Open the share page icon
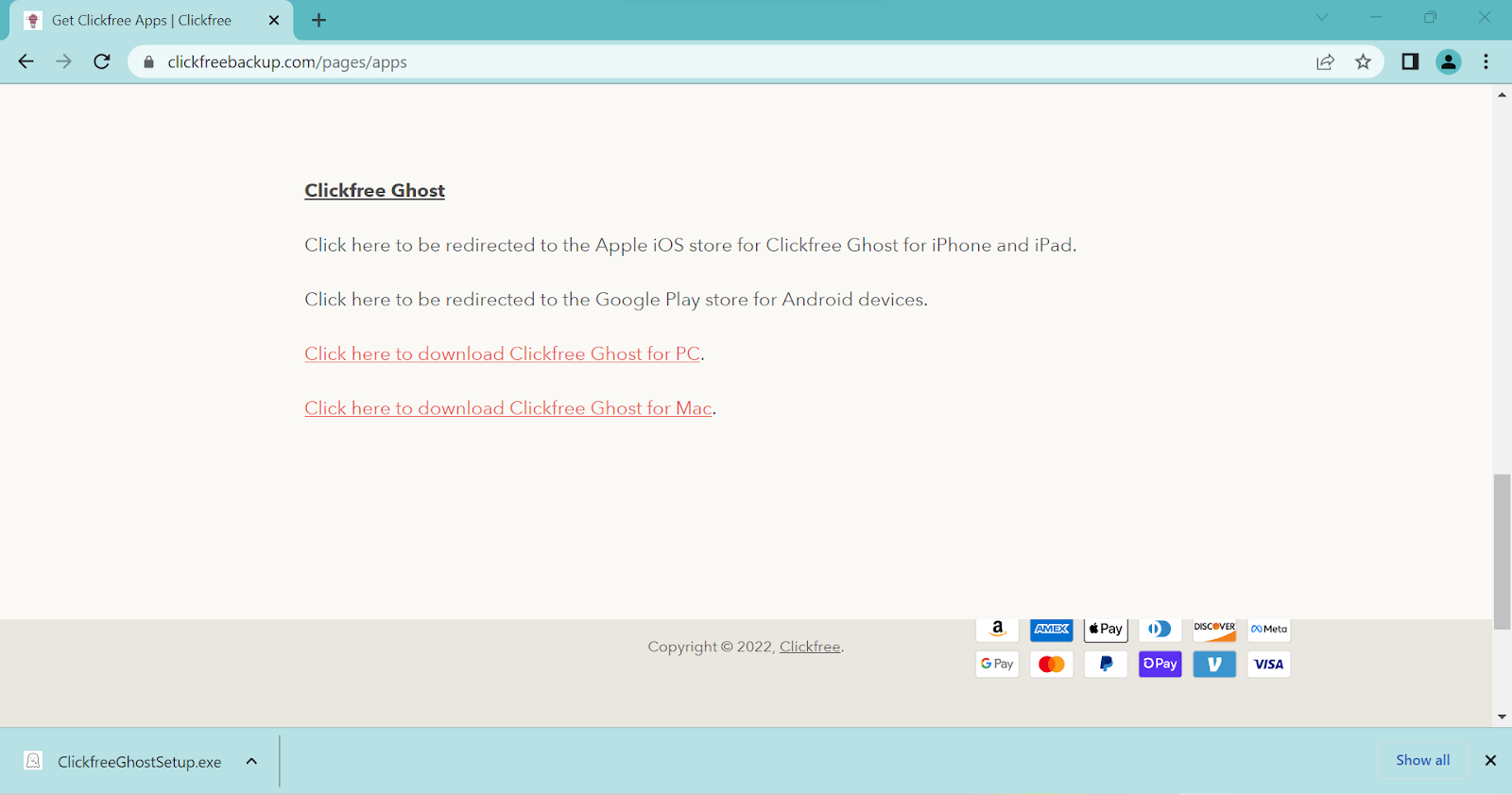This screenshot has width=1512, height=795. [x=1325, y=61]
